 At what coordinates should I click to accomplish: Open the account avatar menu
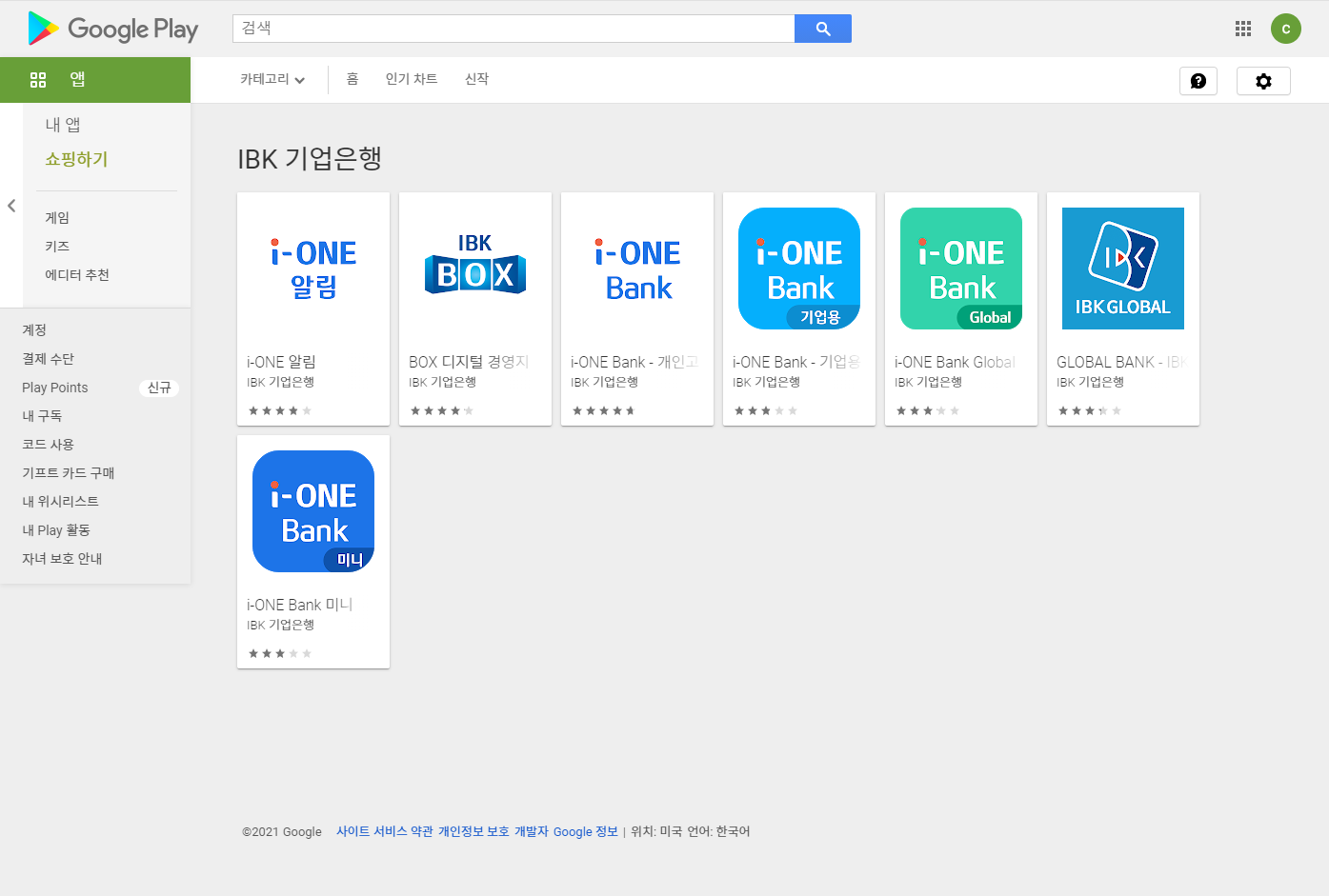(1286, 29)
